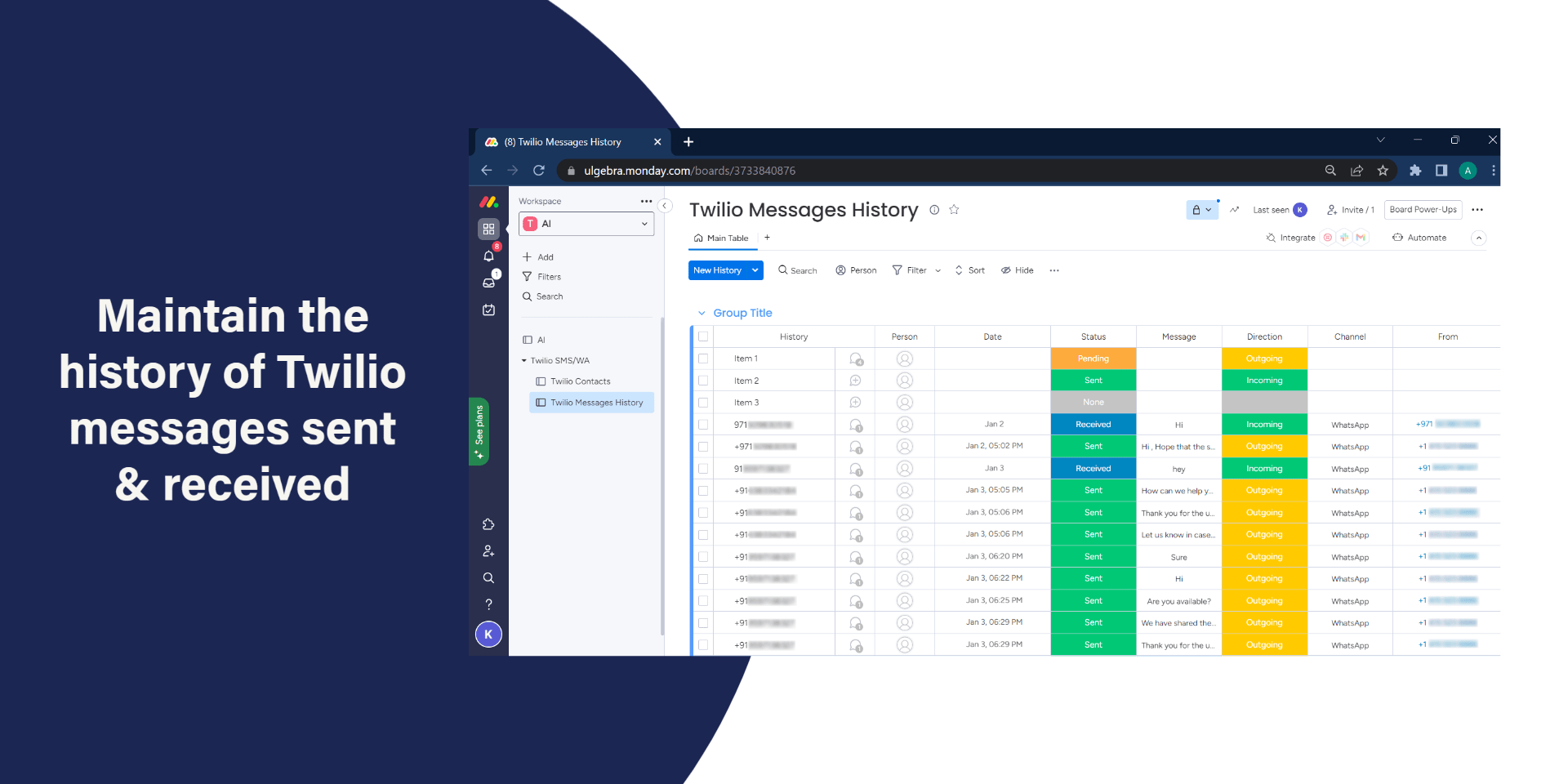Open the Filter dropdown chevron
Viewport: 1568px width, 784px height.
[938, 270]
